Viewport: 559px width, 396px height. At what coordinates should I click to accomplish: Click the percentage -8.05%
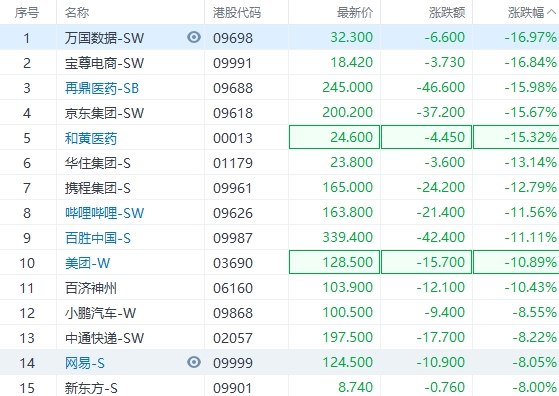(535, 362)
